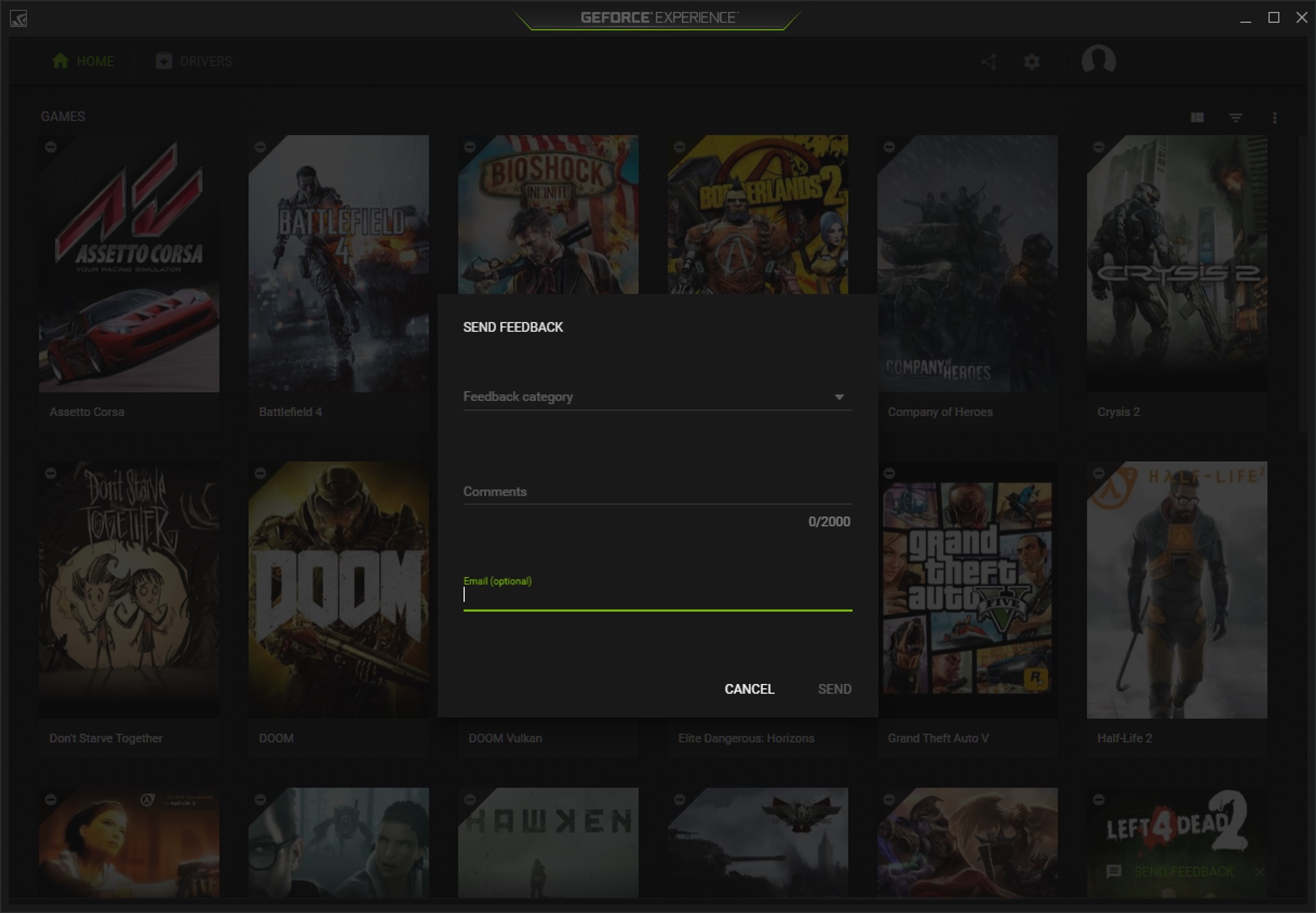Image resolution: width=1316 pixels, height=913 pixels.
Task: Select the Borderlands 2 cover
Action: click(758, 215)
